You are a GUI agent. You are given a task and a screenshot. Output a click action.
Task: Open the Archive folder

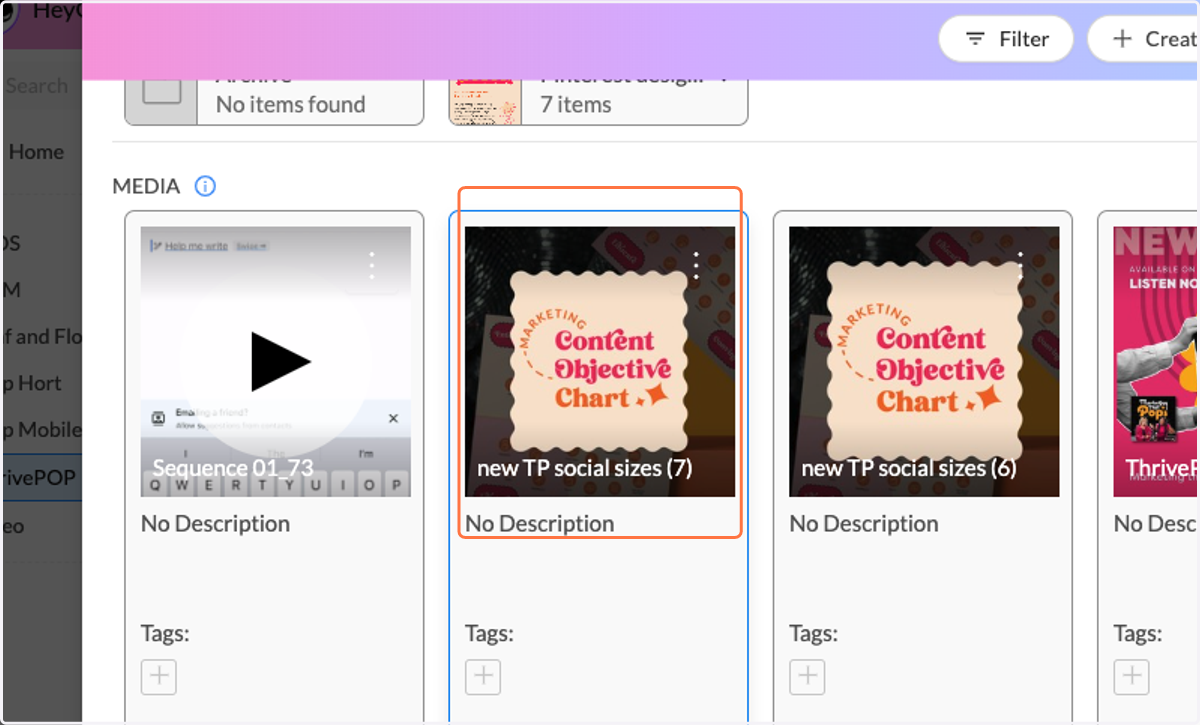(x=274, y=102)
